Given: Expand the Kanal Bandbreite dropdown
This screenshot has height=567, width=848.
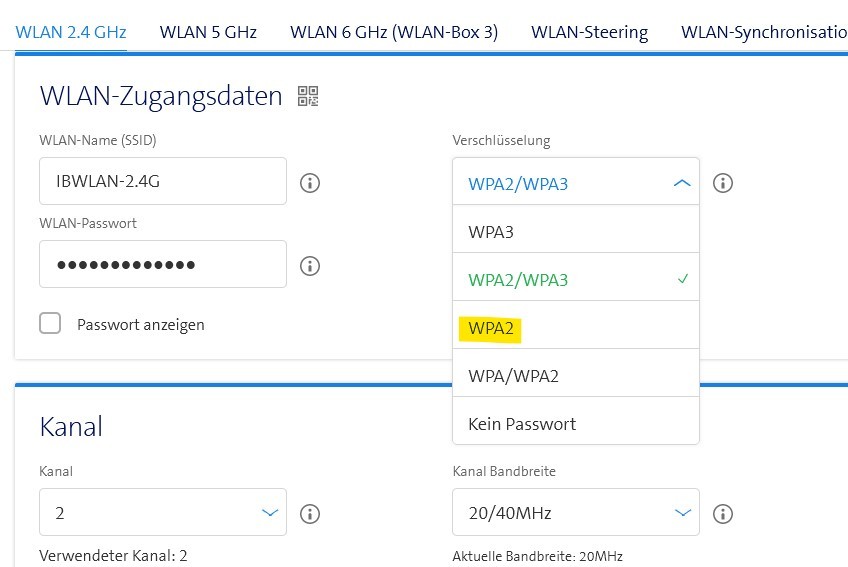Looking at the screenshot, I should click(575, 513).
